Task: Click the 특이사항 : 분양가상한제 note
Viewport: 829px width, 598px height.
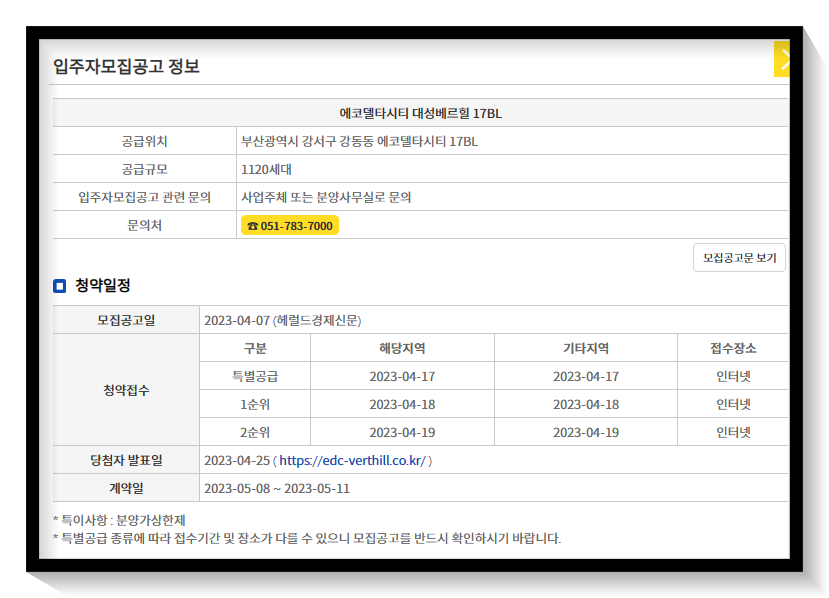Action: pos(119,520)
